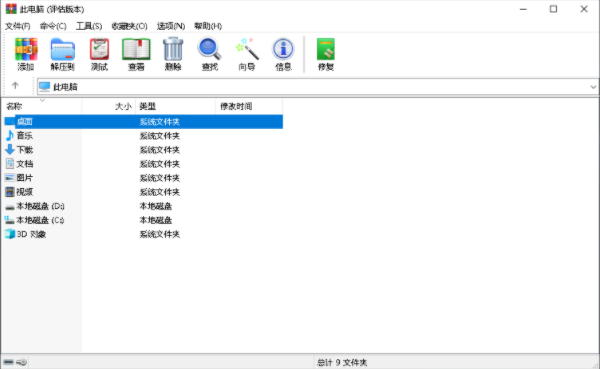The image size is (600, 369).
Task: Click the key icon in status bar
Action: [21, 362]
